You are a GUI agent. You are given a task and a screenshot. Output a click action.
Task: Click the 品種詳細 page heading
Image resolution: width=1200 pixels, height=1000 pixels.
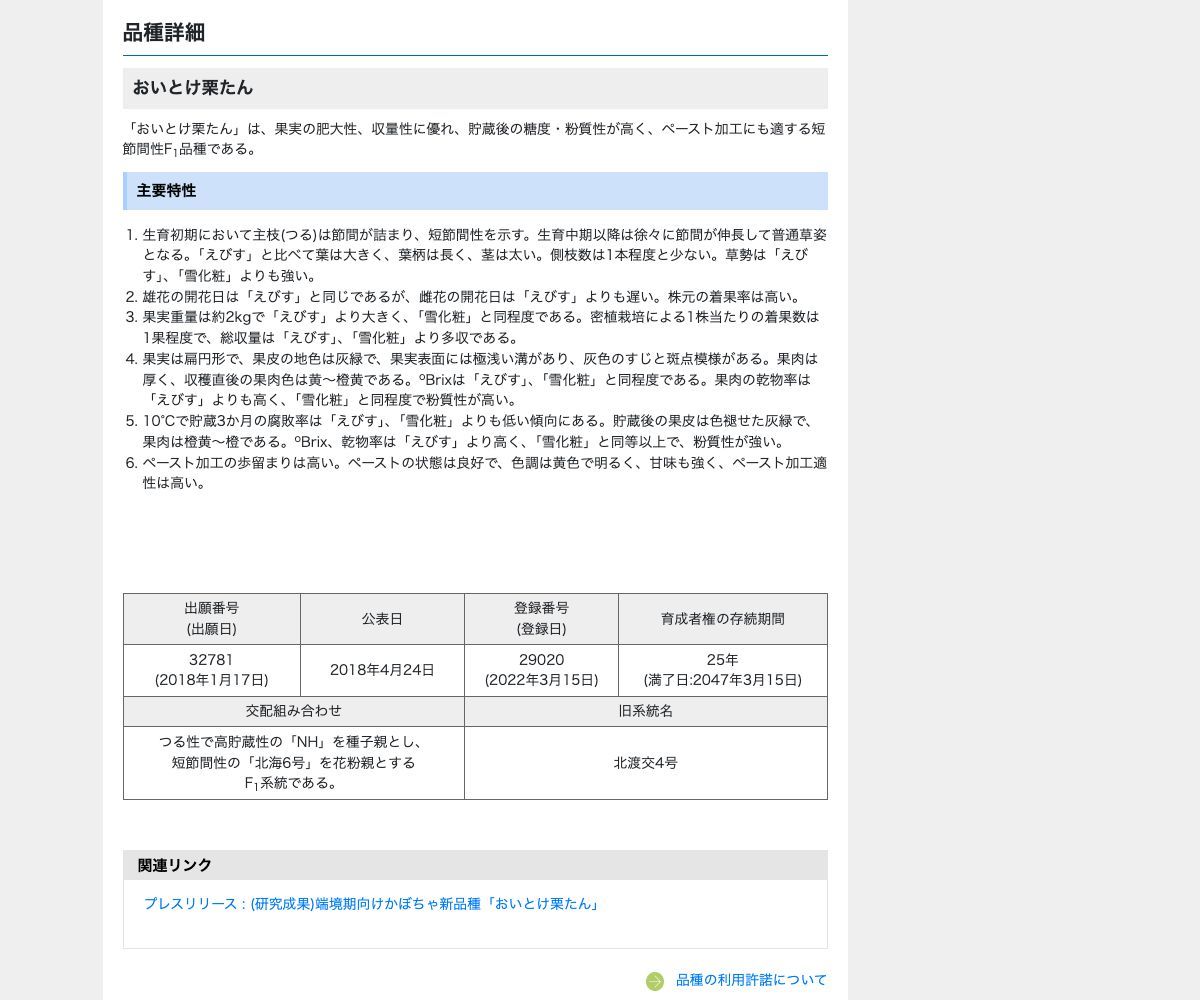coord(164,33)
